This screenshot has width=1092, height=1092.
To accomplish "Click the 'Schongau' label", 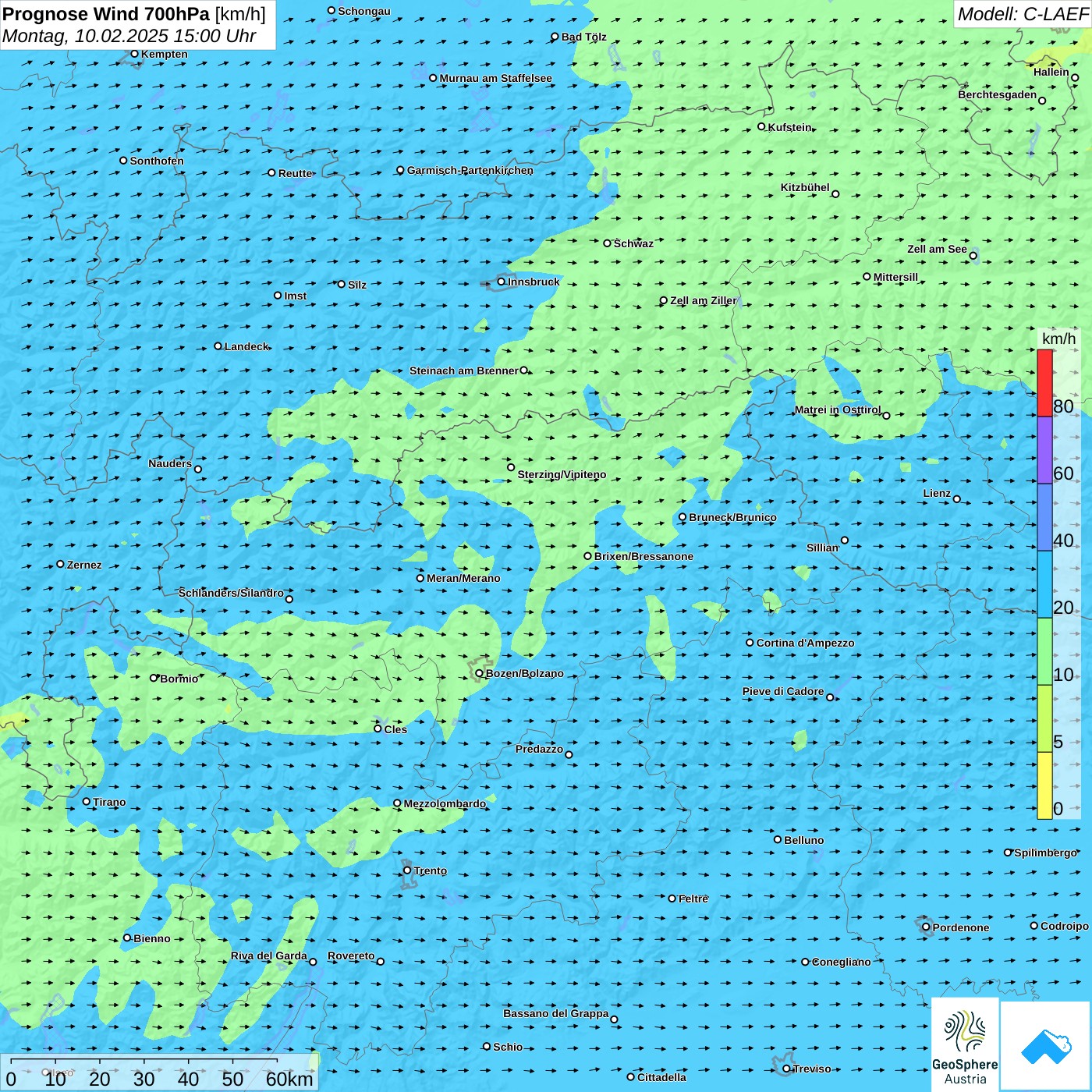I will 363,11.
